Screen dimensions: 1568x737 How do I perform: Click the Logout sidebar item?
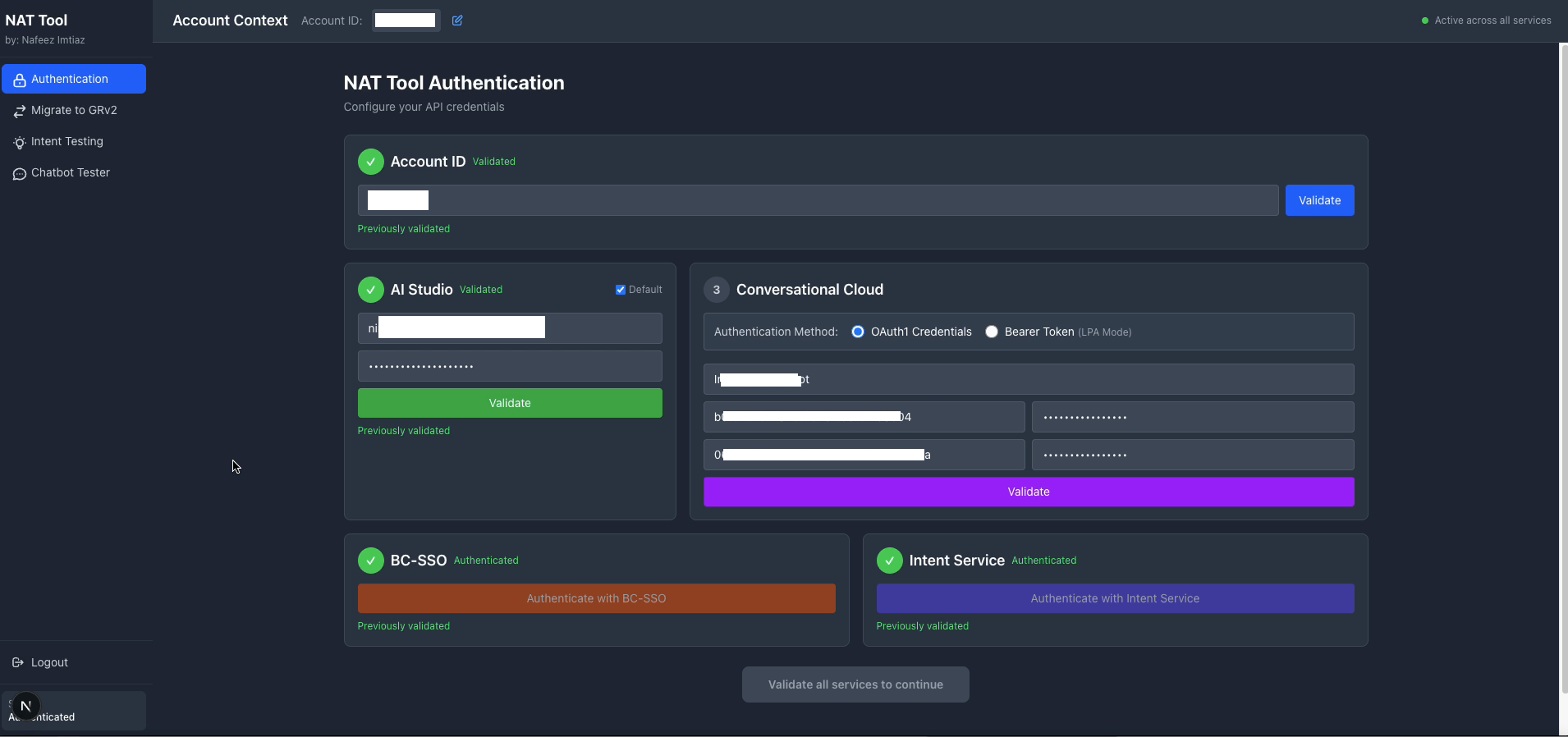pos(74,662)
